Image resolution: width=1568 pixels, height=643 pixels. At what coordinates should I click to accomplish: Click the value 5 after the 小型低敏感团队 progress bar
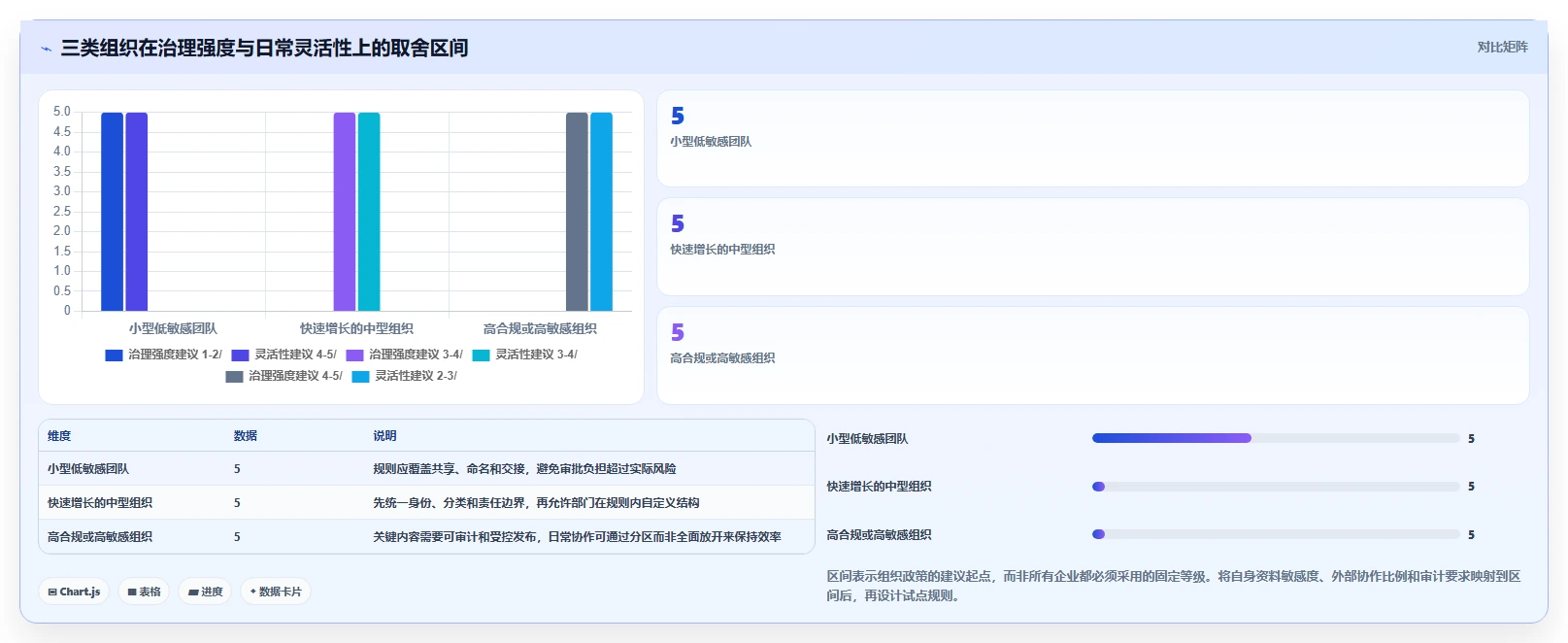point(1471,439)
